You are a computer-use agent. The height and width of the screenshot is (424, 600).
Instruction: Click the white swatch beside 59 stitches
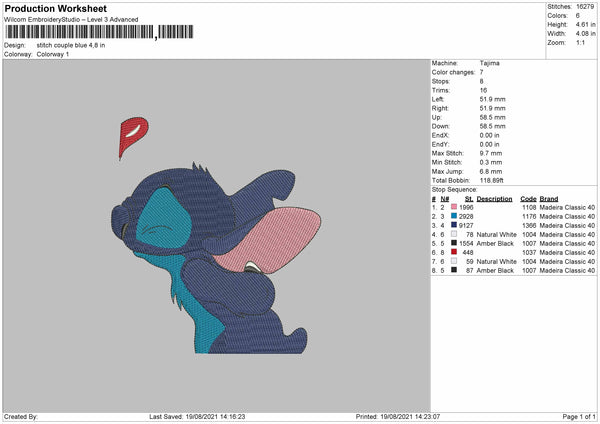454,261
